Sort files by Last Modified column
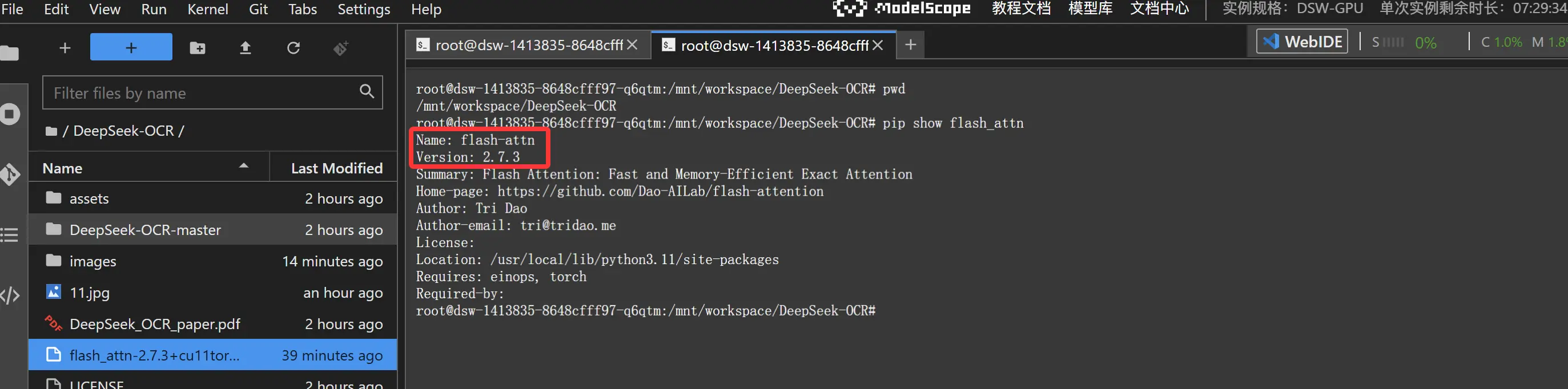This screenshot has width=1568, height=389. [336, 168]
